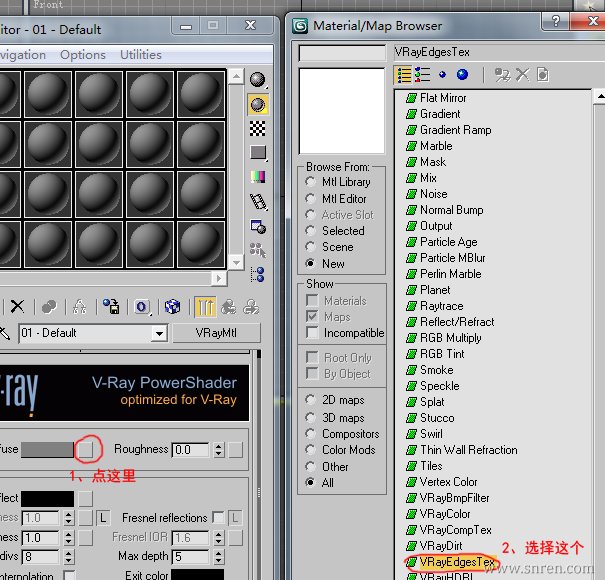The height and width of the screenshot is (580, 605).
Task: Select the Mtl Library radio button
Action: point(312,182)
